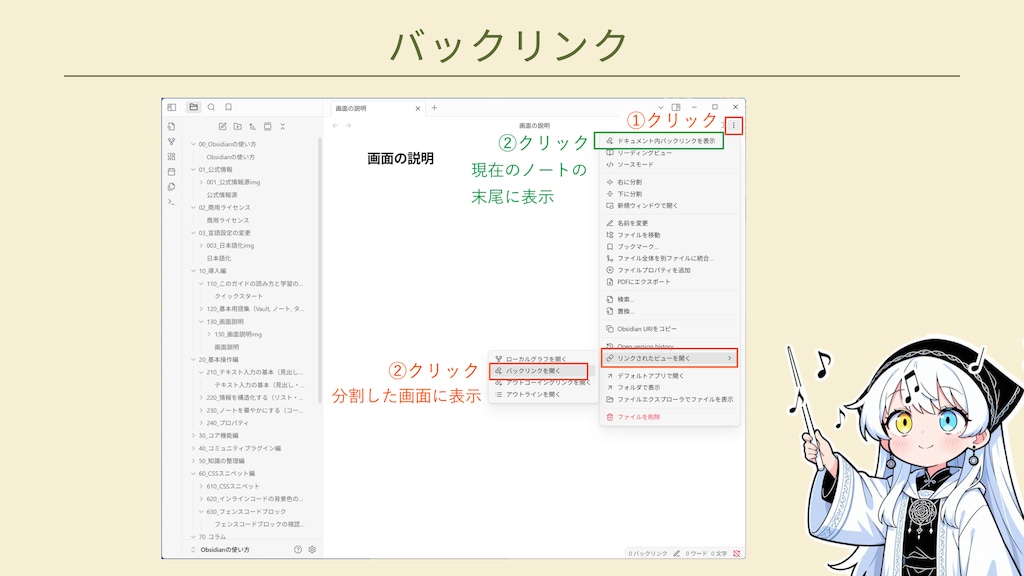This screenshot has width=1024, height=576.
Task: Toggle the left sidebar collapse icon
Action: click(x=171, y=107)
